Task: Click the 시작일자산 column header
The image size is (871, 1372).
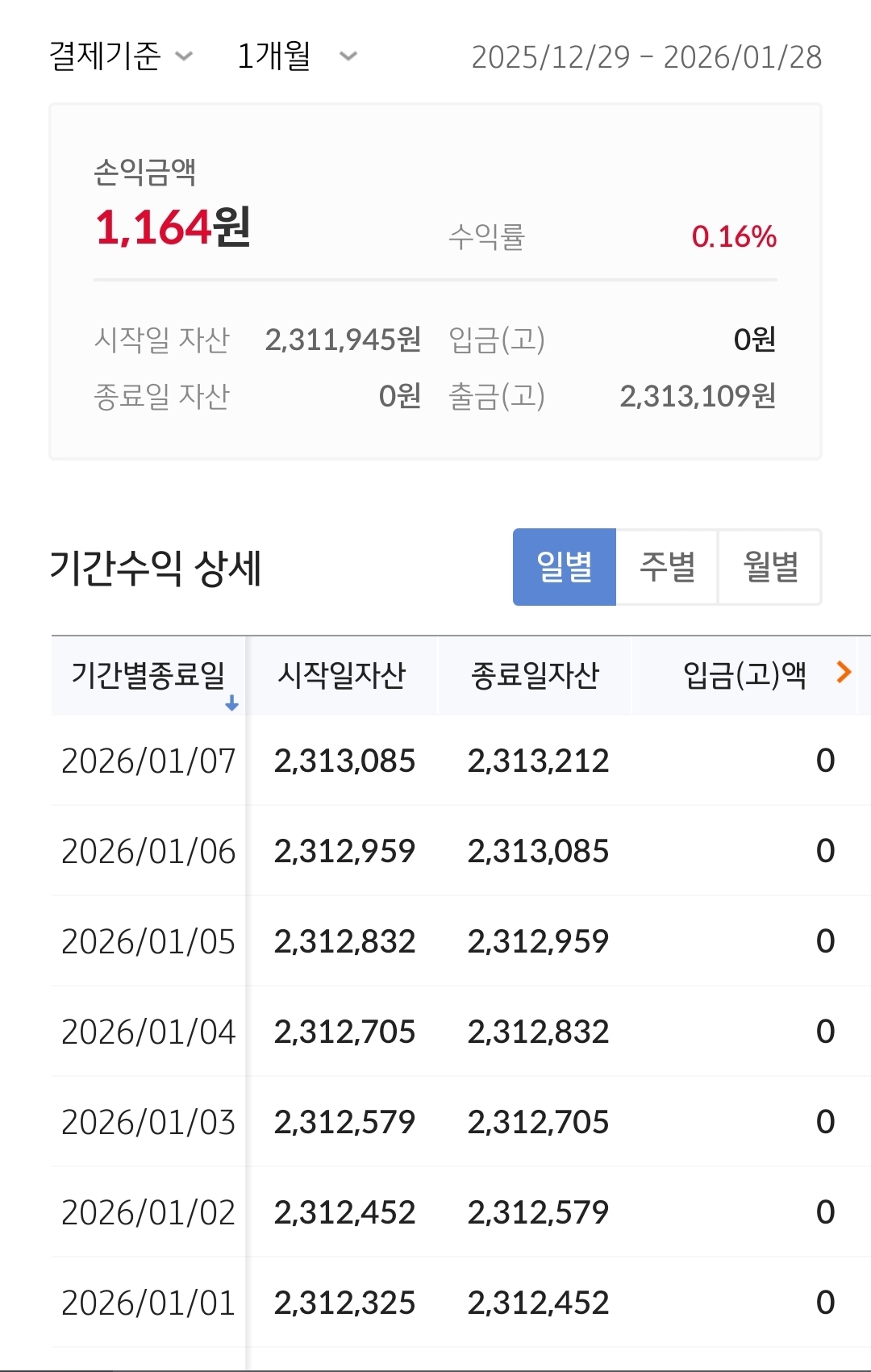Action: [341, 675]
